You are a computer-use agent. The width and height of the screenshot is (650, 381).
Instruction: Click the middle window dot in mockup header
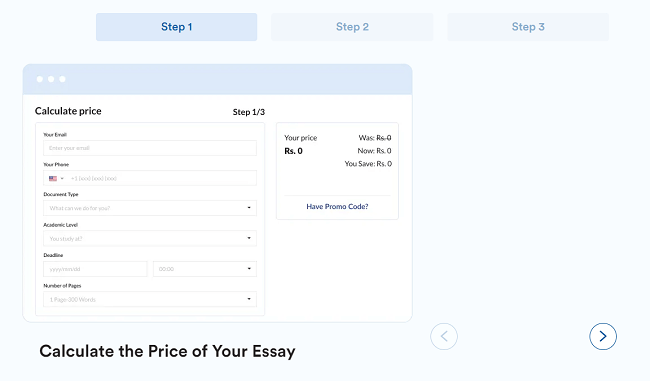point(51,79)
